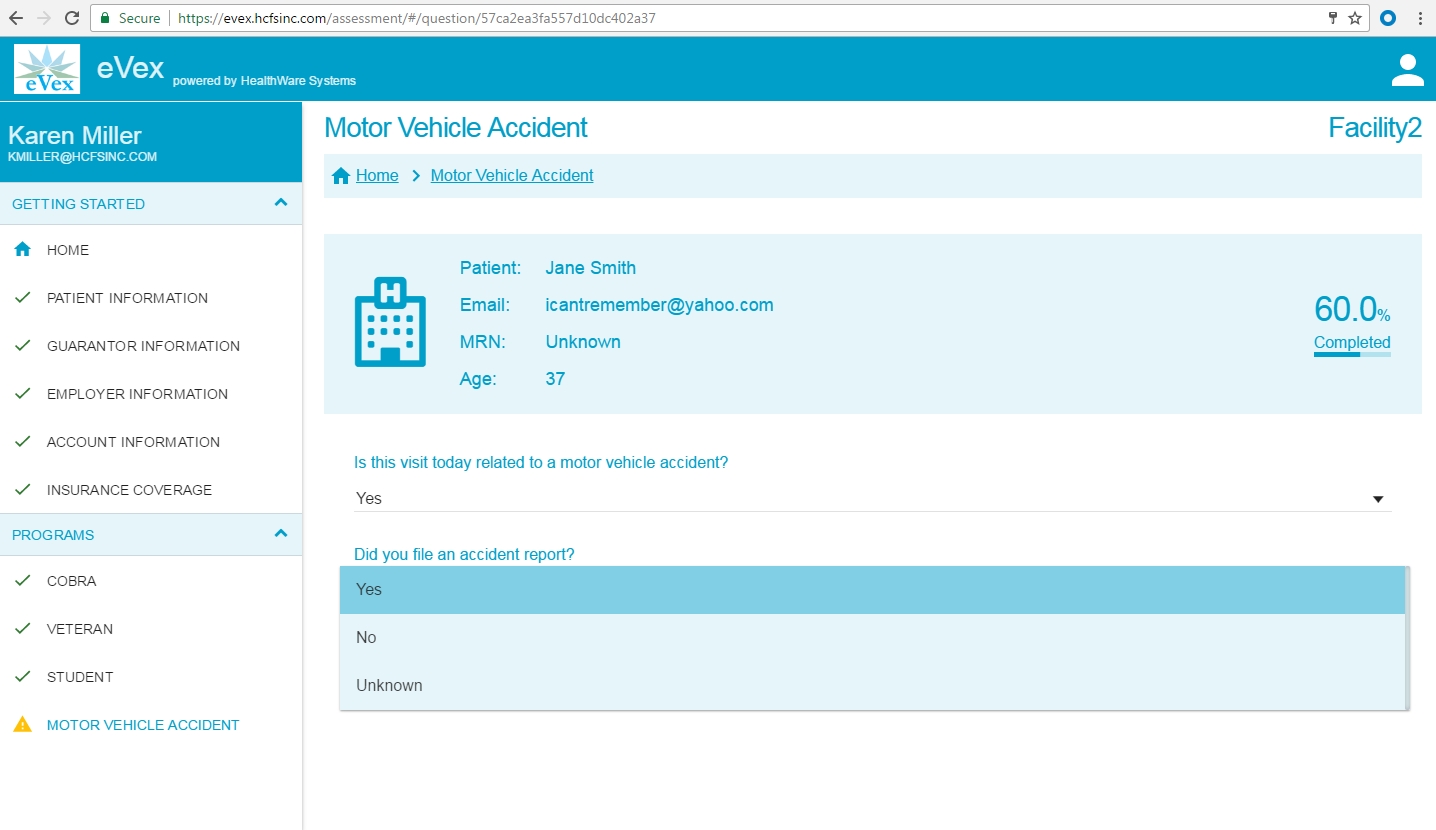Click the eVex logo
The image size is (1436, 830).
[x=47, y=70]
